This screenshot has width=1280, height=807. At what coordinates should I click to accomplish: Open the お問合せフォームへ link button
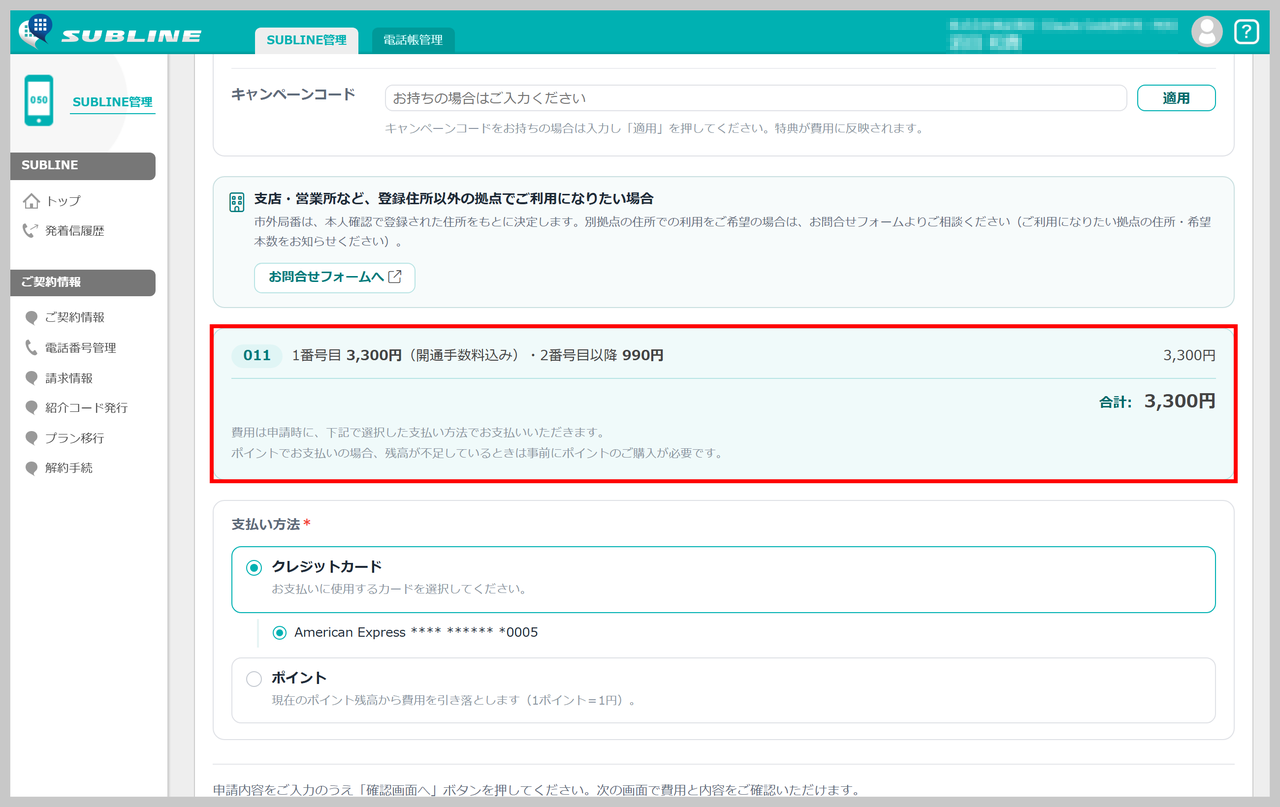click(335, 277)
